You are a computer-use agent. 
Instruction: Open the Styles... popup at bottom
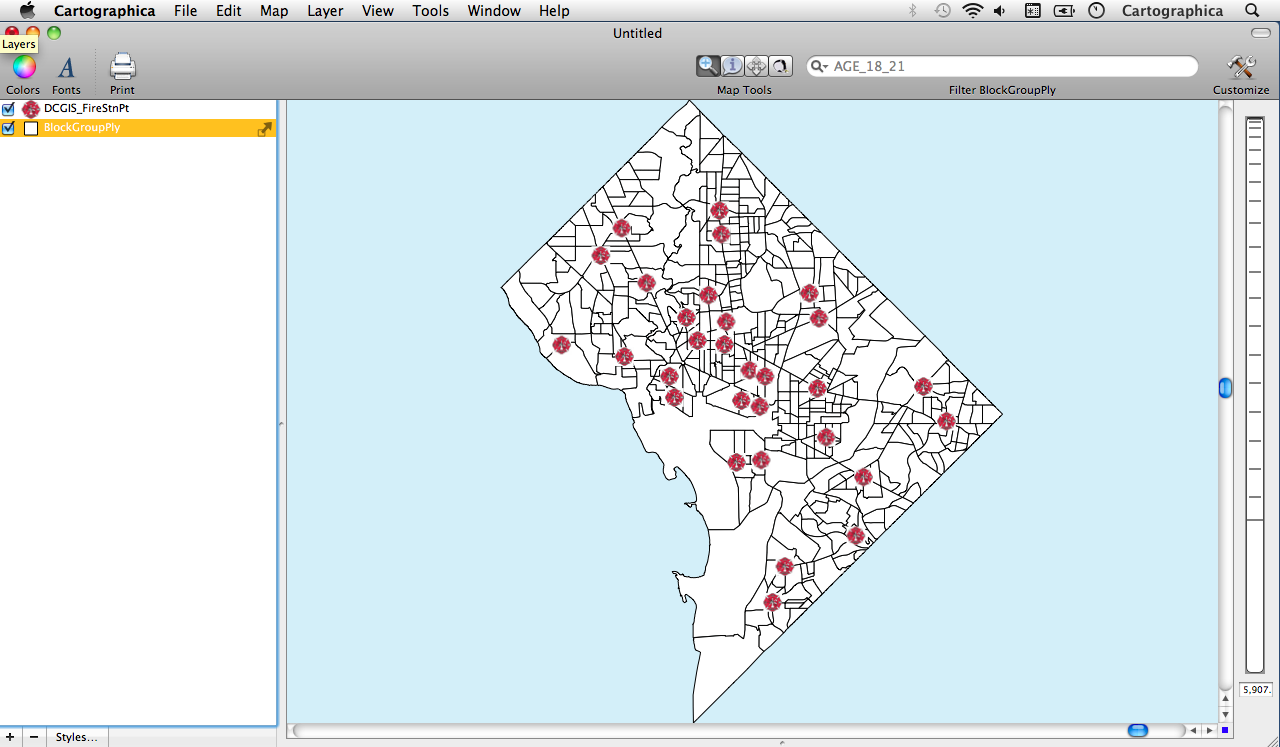click(77, 737)
